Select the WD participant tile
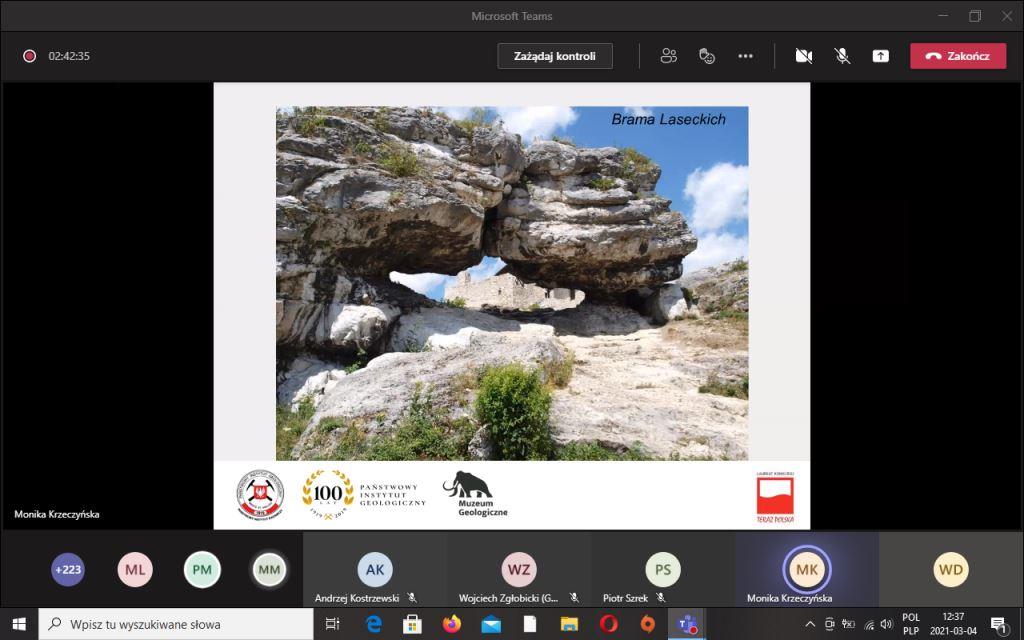 pyautogui.click(x=951, y=570)
